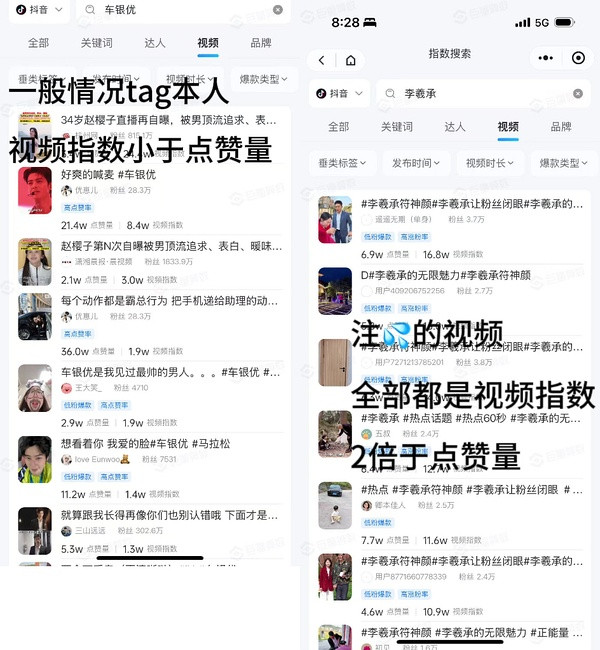The width and height of the screenshot is (600, 650).
Task: Clear the 李羲承 search text
Action: click(578, 94)
